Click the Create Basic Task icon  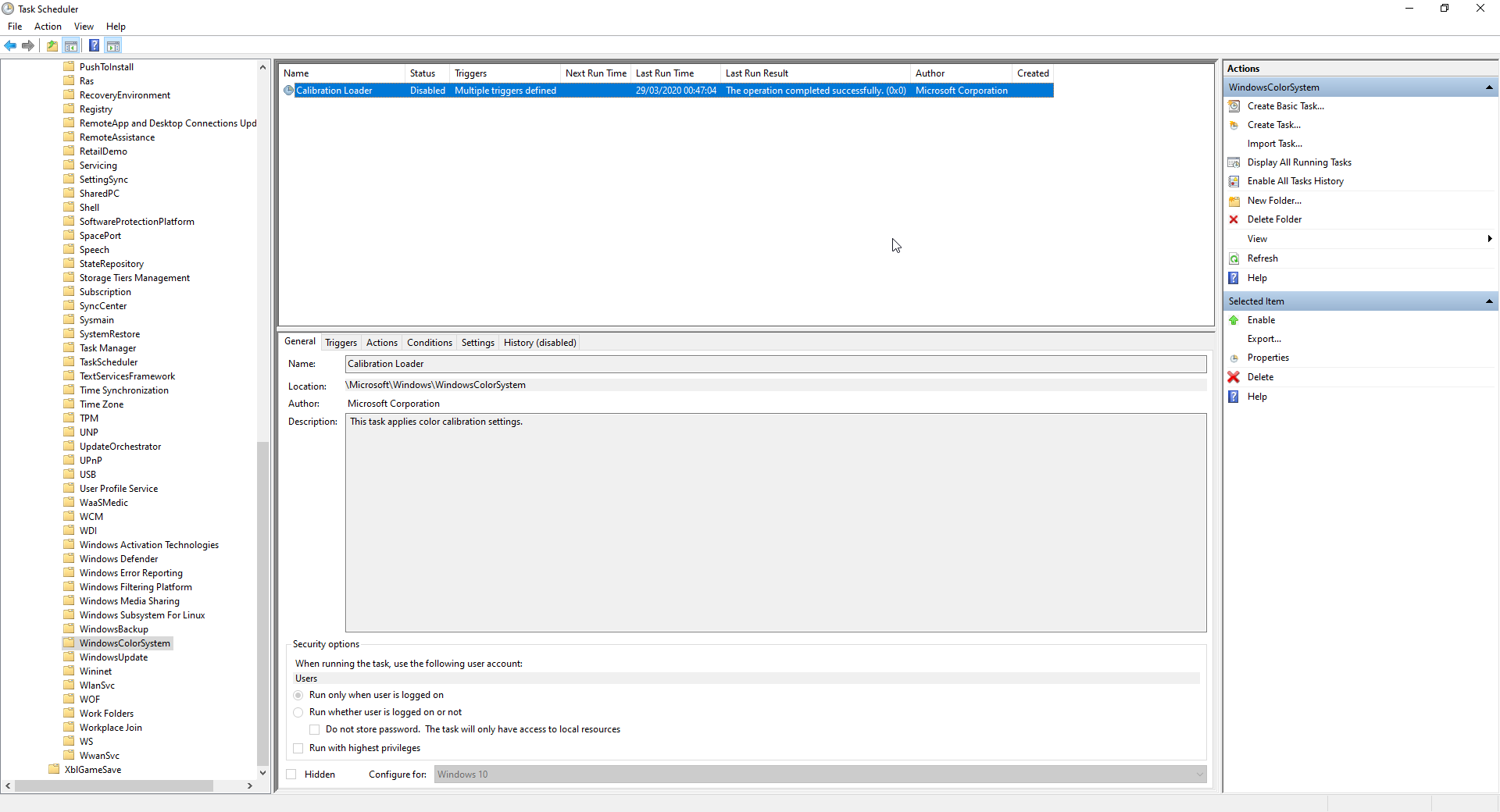point(1234,106)
